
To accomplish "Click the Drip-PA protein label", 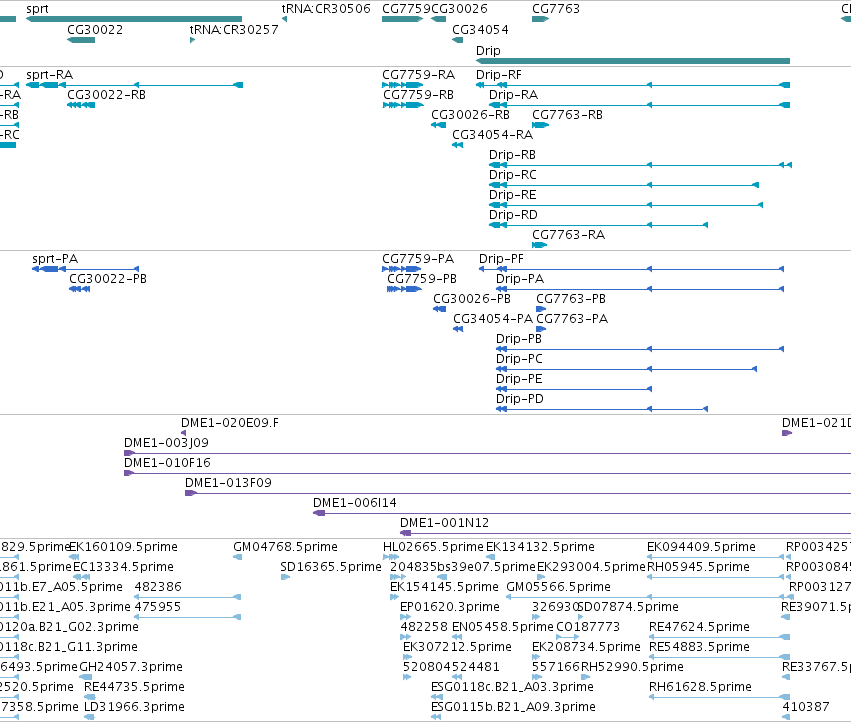I will tap(520, 278).
